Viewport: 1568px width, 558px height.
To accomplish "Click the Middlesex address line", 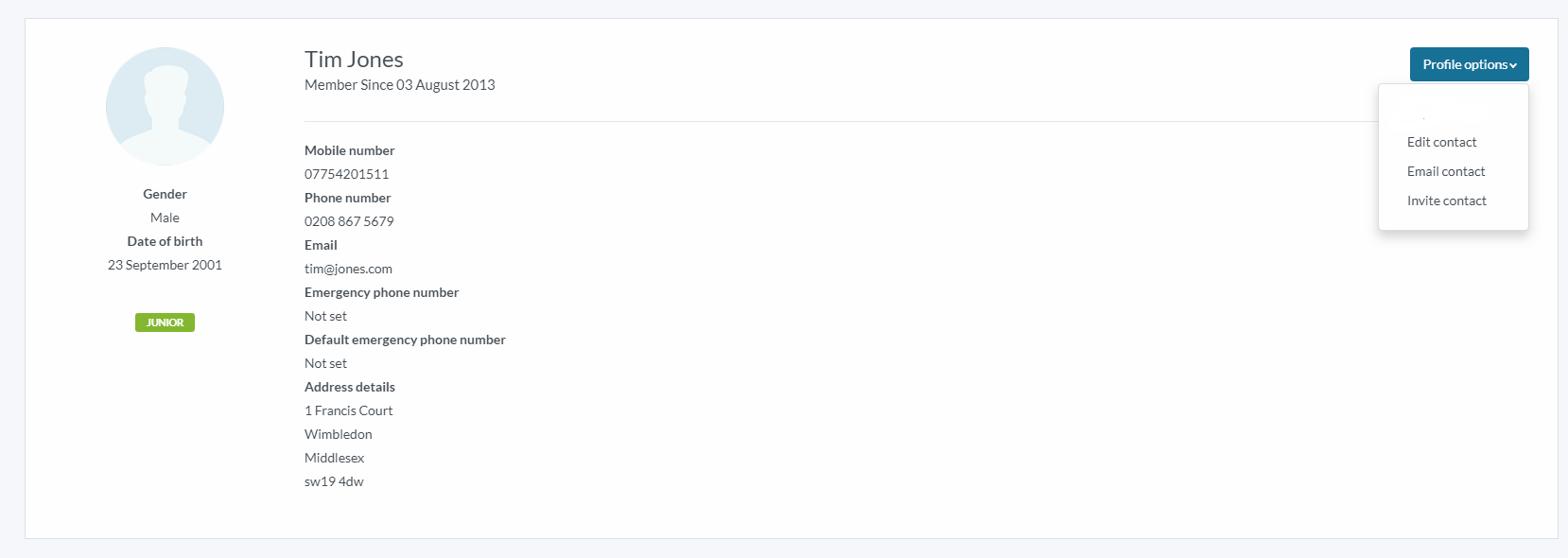I will pos(334,458).
